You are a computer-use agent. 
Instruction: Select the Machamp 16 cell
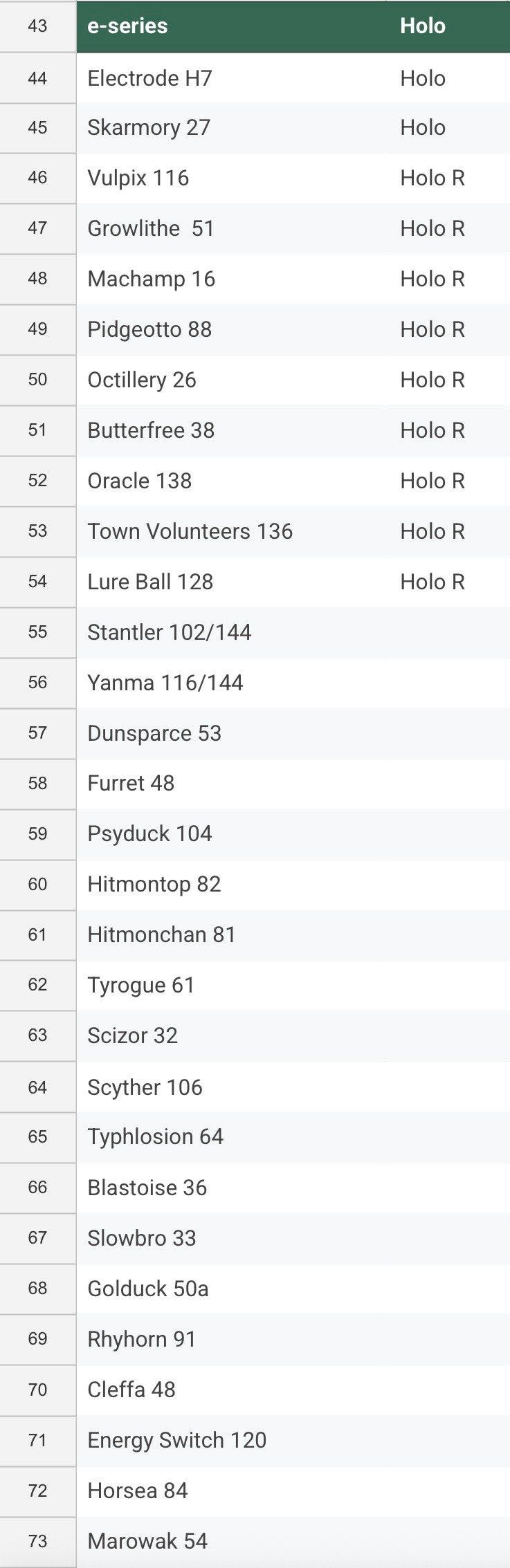(x=234, y=279)
